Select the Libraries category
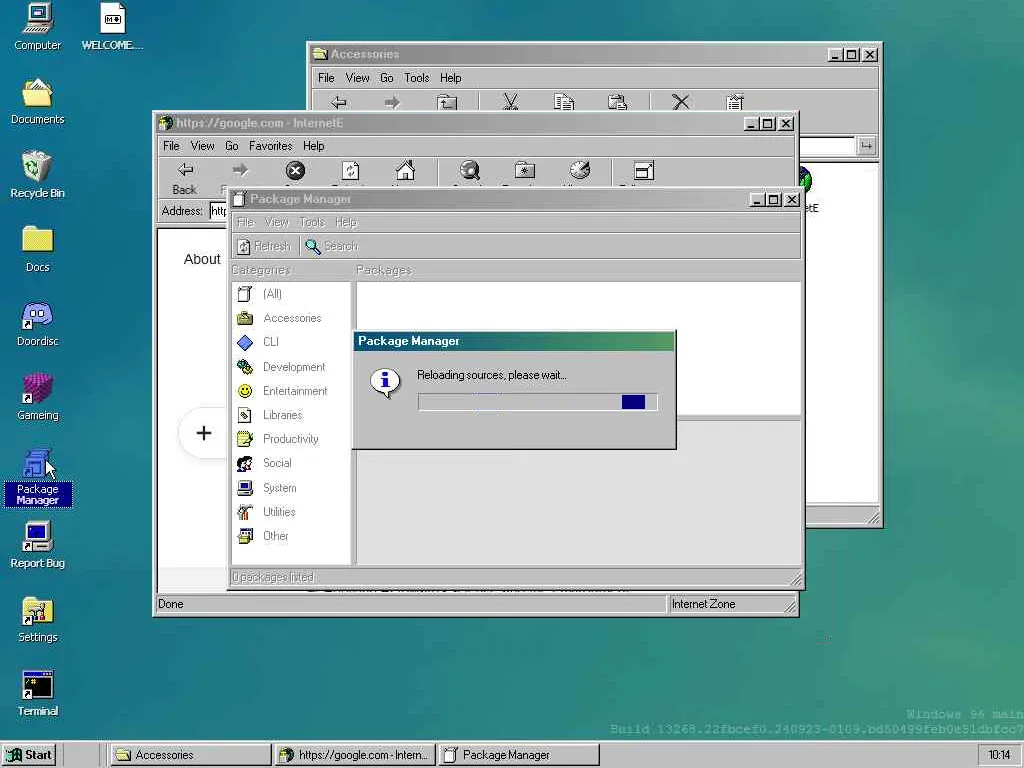The image size is (1024, 768). click(291, 415)
